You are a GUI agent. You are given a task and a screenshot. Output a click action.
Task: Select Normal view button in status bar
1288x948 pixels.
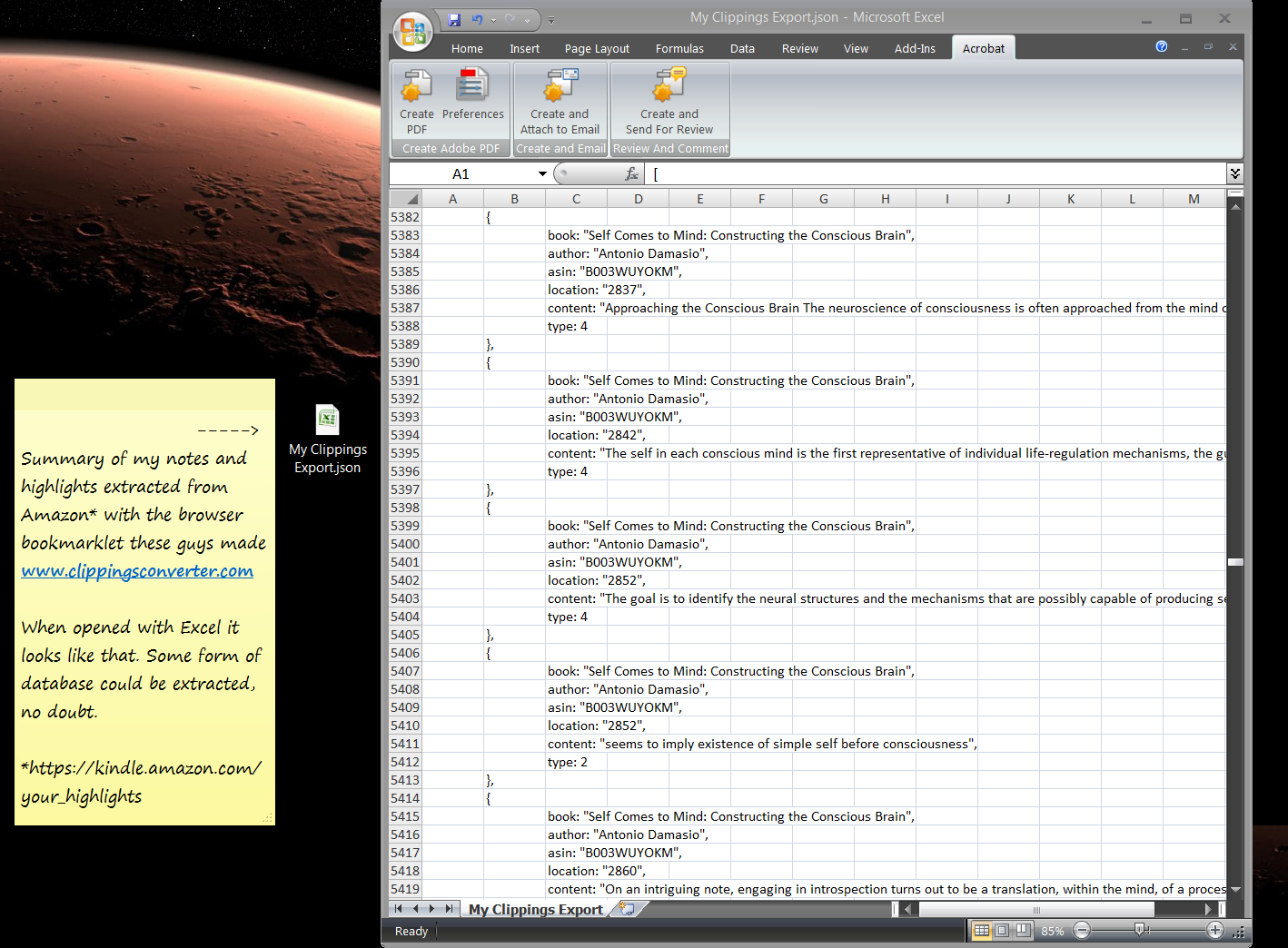coord(981,931)
